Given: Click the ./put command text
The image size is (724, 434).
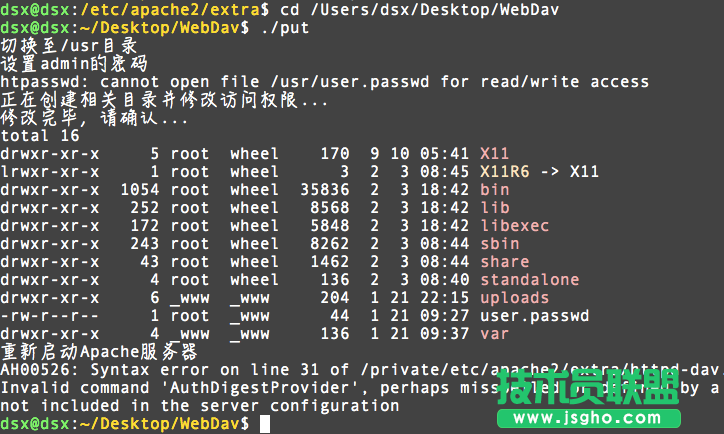Looking at the screenshot, I should pyautogui.click(x=284, y=28).
